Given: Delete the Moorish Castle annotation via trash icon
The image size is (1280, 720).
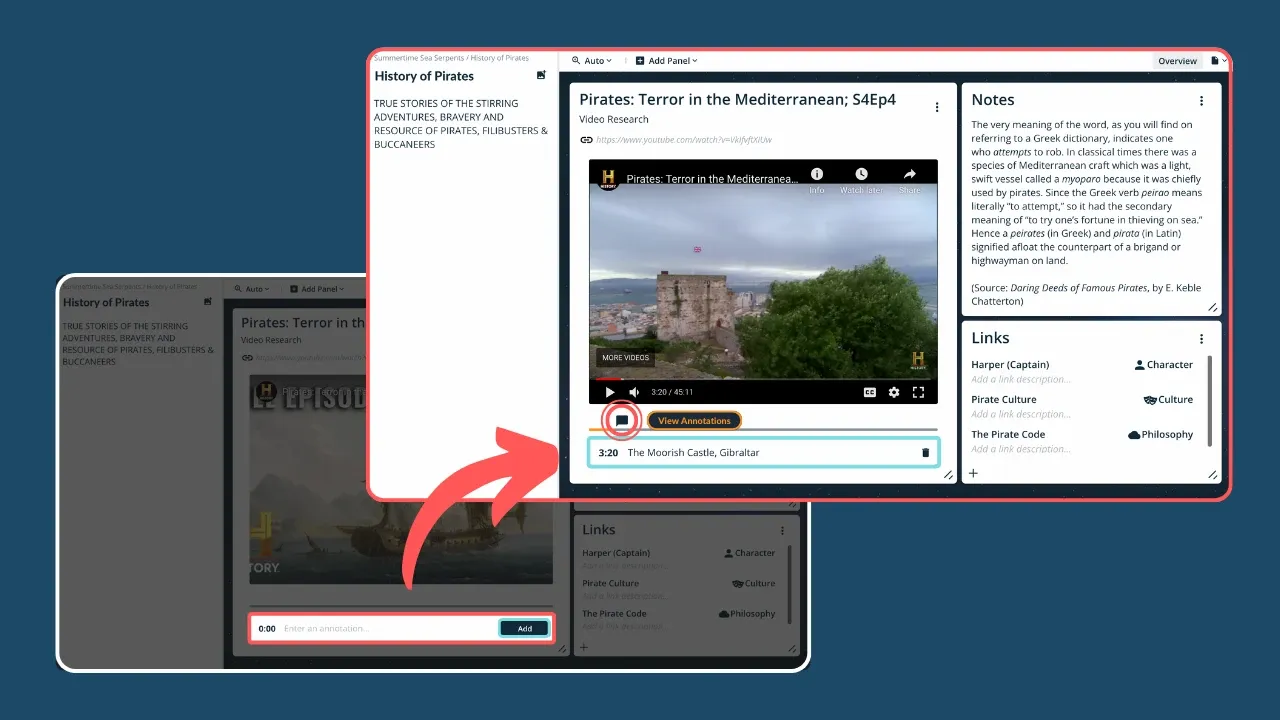Looking at the screenshot, I should coord(924,452).
